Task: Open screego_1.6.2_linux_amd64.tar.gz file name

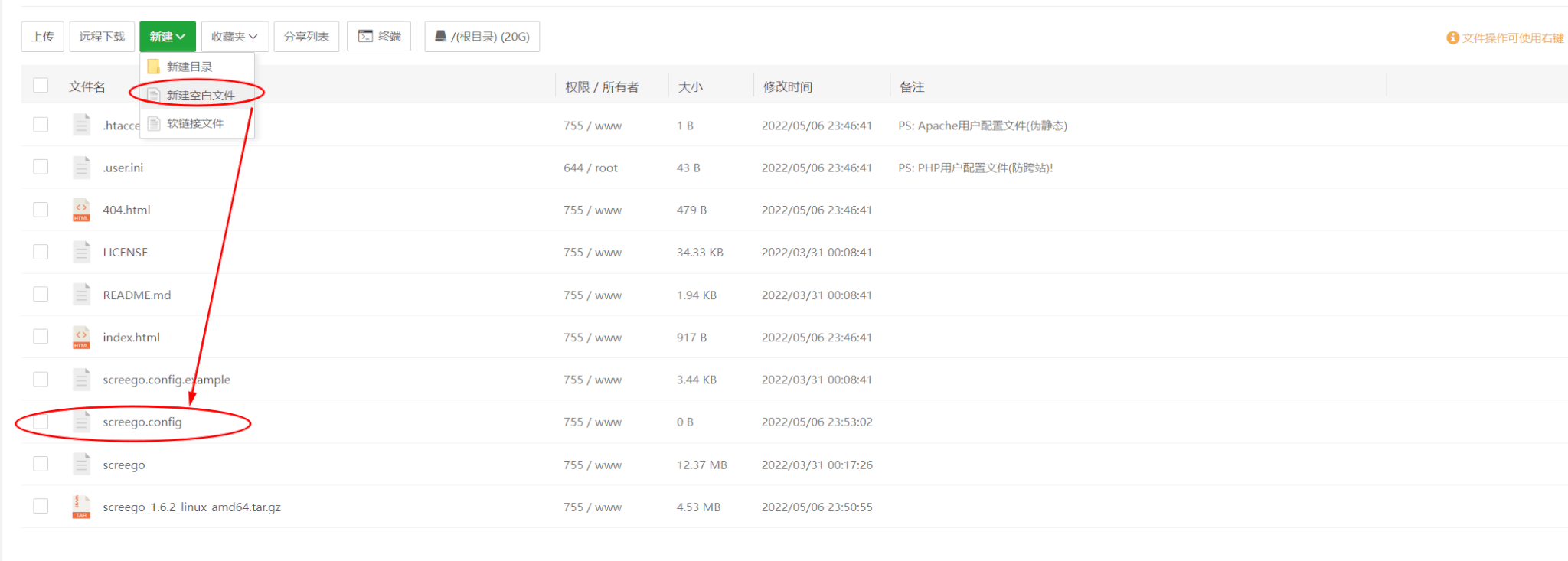Action: click(x=192, y=507)
